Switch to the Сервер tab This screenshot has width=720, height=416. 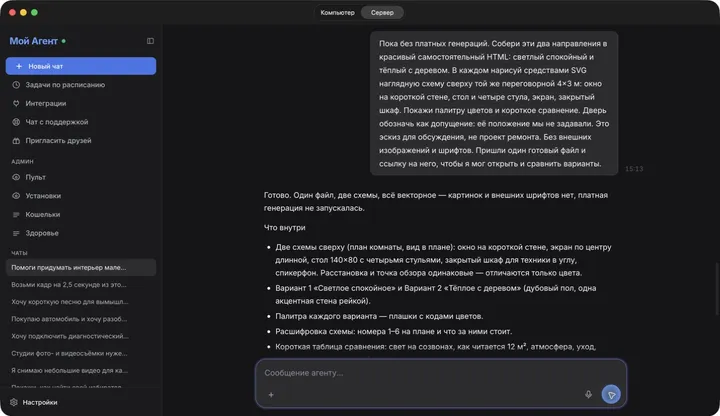click(382, 12)
